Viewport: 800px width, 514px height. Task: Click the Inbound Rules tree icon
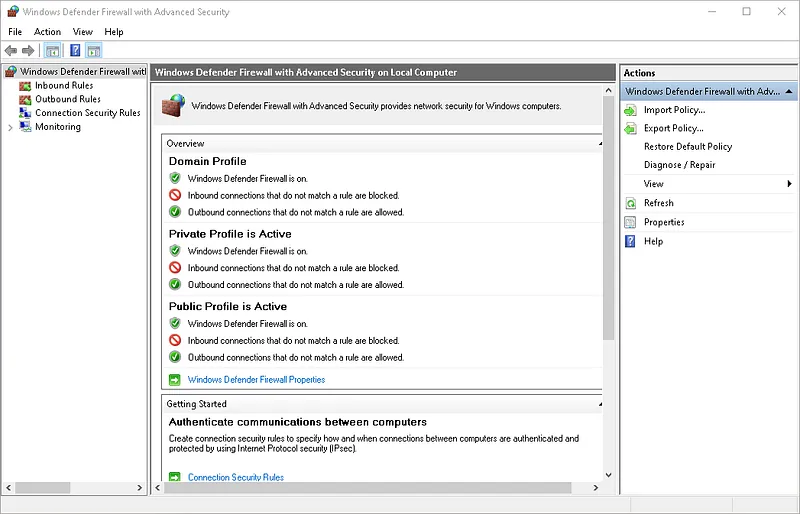(25, 86)
